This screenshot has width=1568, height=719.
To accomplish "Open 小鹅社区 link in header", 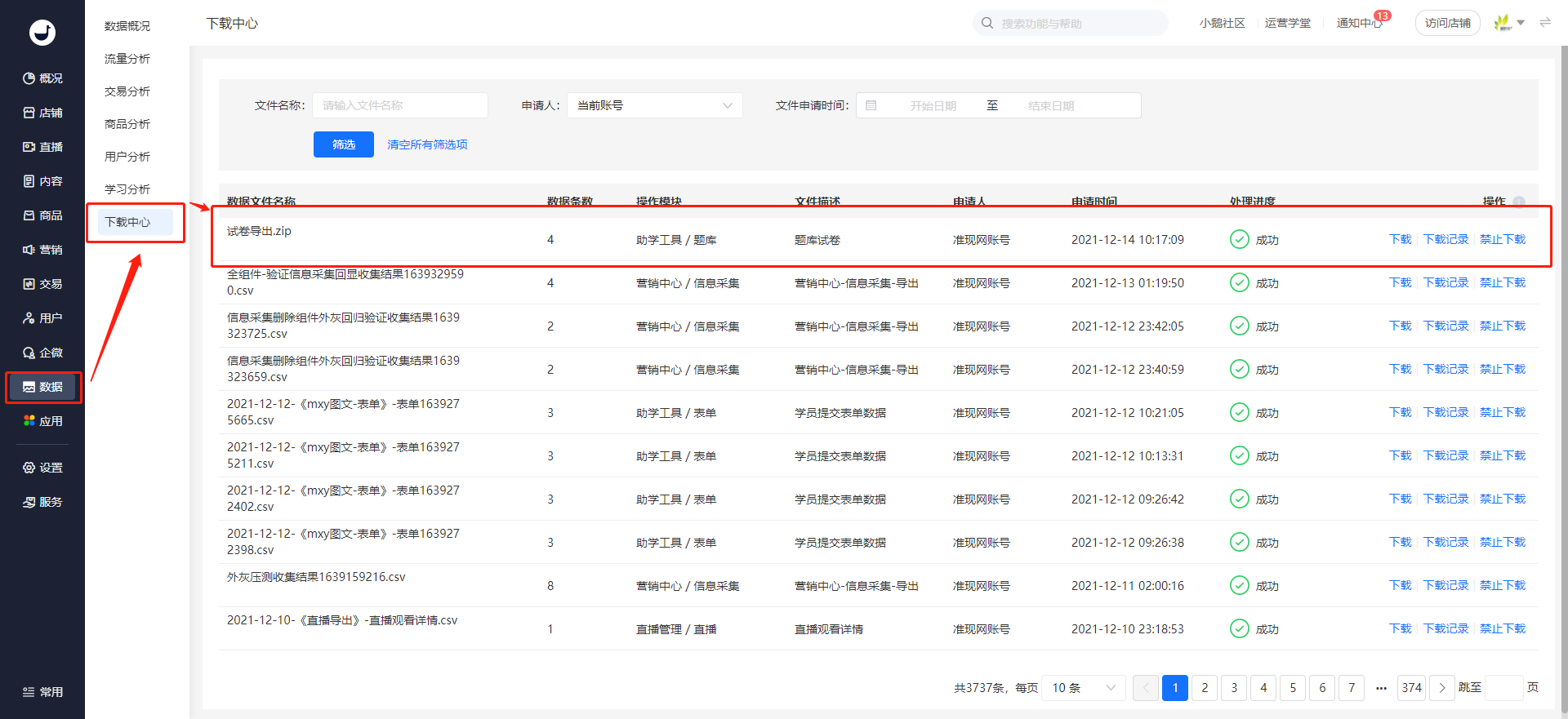I will [1223, 23].
